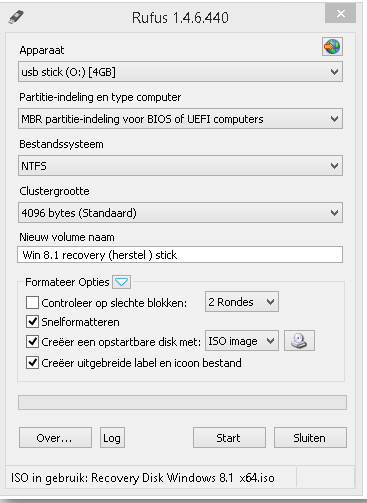Expand the Bestandssysteem NTFS dropdown

tap(180, 166)
